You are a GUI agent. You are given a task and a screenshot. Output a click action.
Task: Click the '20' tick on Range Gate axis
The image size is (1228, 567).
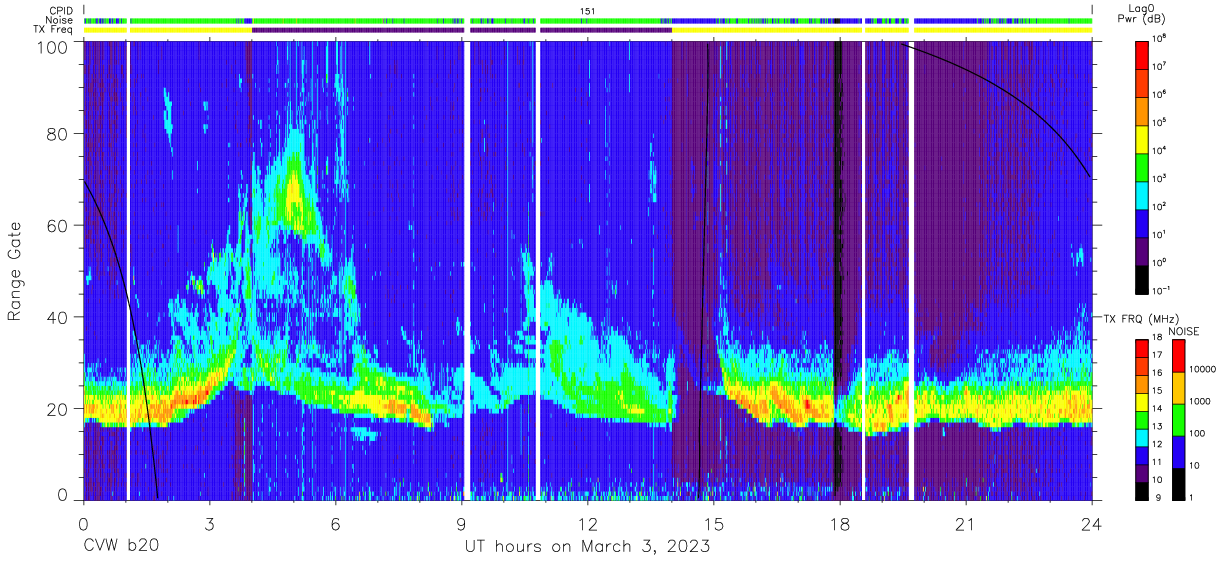pyautogui.click(x=59, y=408)
